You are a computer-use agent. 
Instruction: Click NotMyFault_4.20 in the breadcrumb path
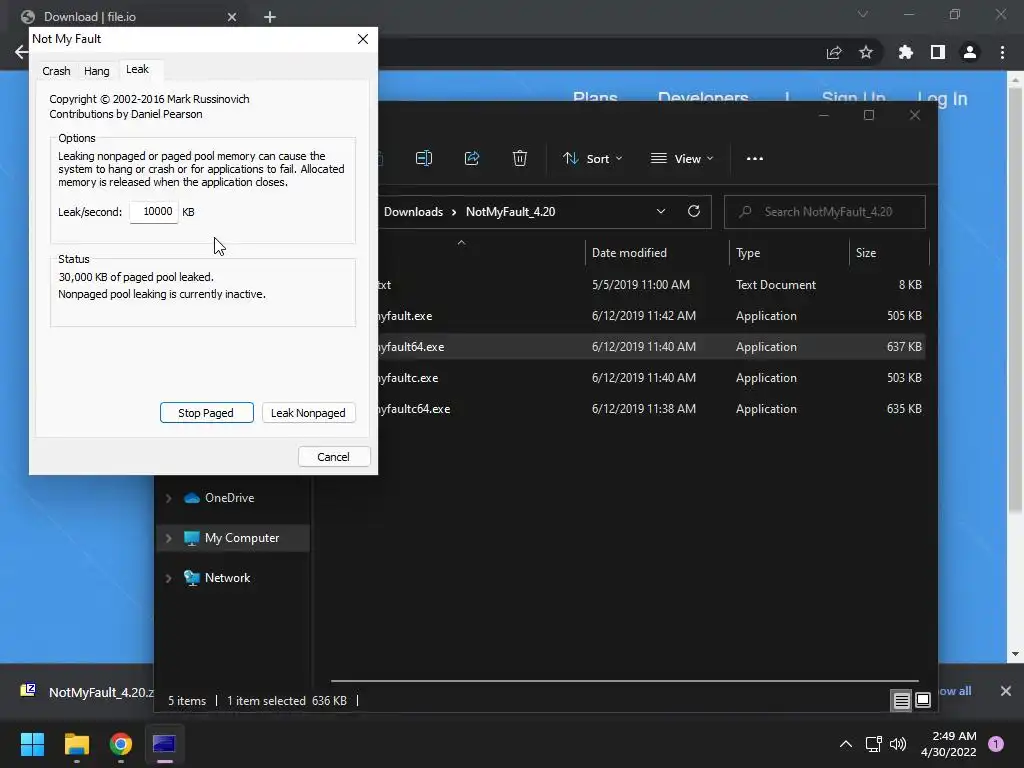(511, 212)
